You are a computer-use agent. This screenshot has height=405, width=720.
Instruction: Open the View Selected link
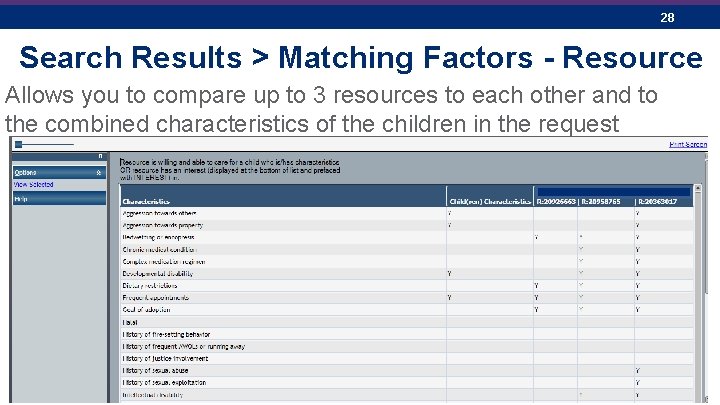tap(34, 185)
